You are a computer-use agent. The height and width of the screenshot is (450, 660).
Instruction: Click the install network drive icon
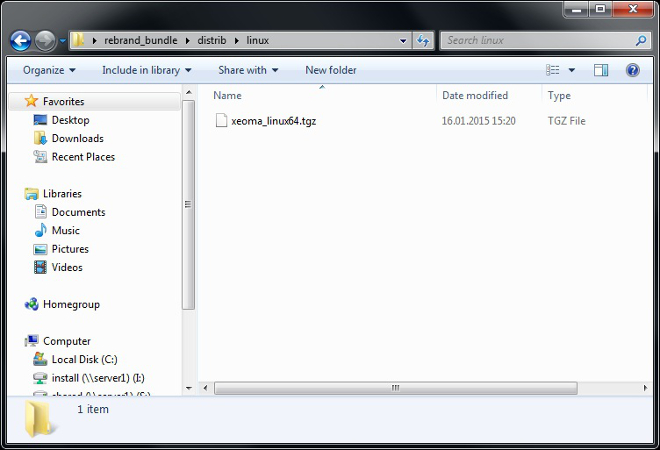coord(40,378)
